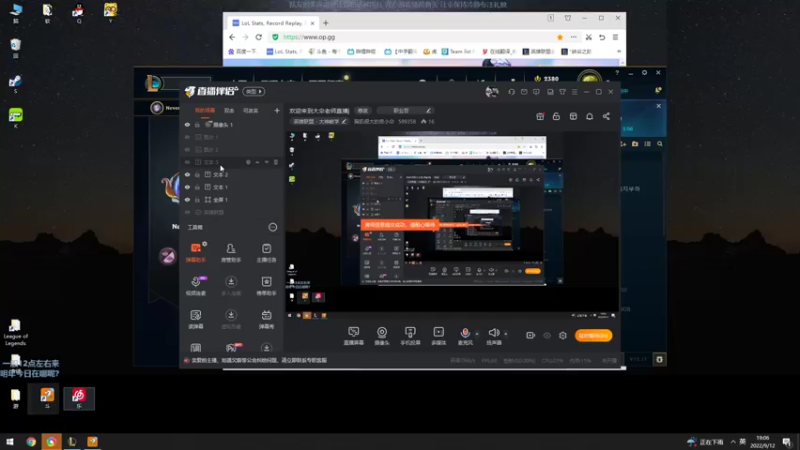Screen dimensions: 800x450
Task: Open the PK tool in the toolbox
Action: (231, 348)
